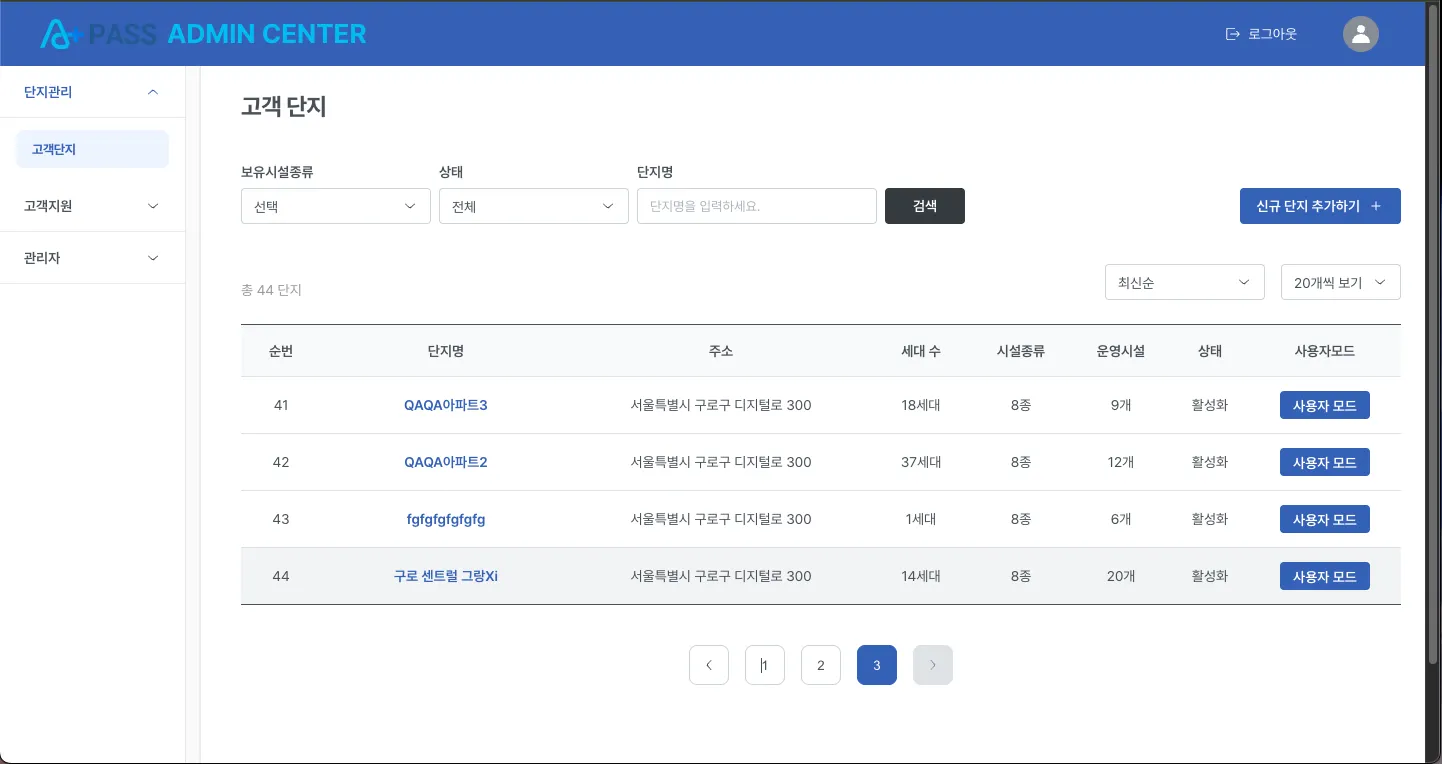Collapse 단지관리 menu chevron
This screenshot has width=1442, height=764.
click(153, 92)
